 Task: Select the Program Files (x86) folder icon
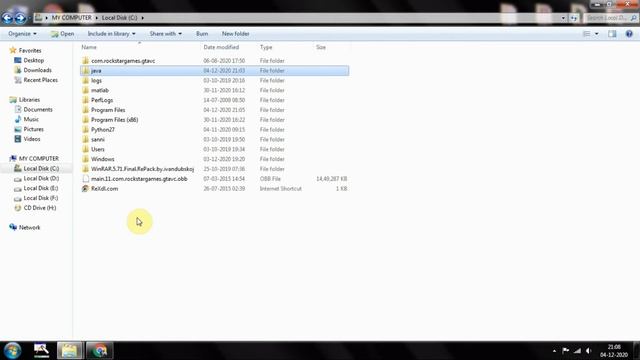[85, 120]
